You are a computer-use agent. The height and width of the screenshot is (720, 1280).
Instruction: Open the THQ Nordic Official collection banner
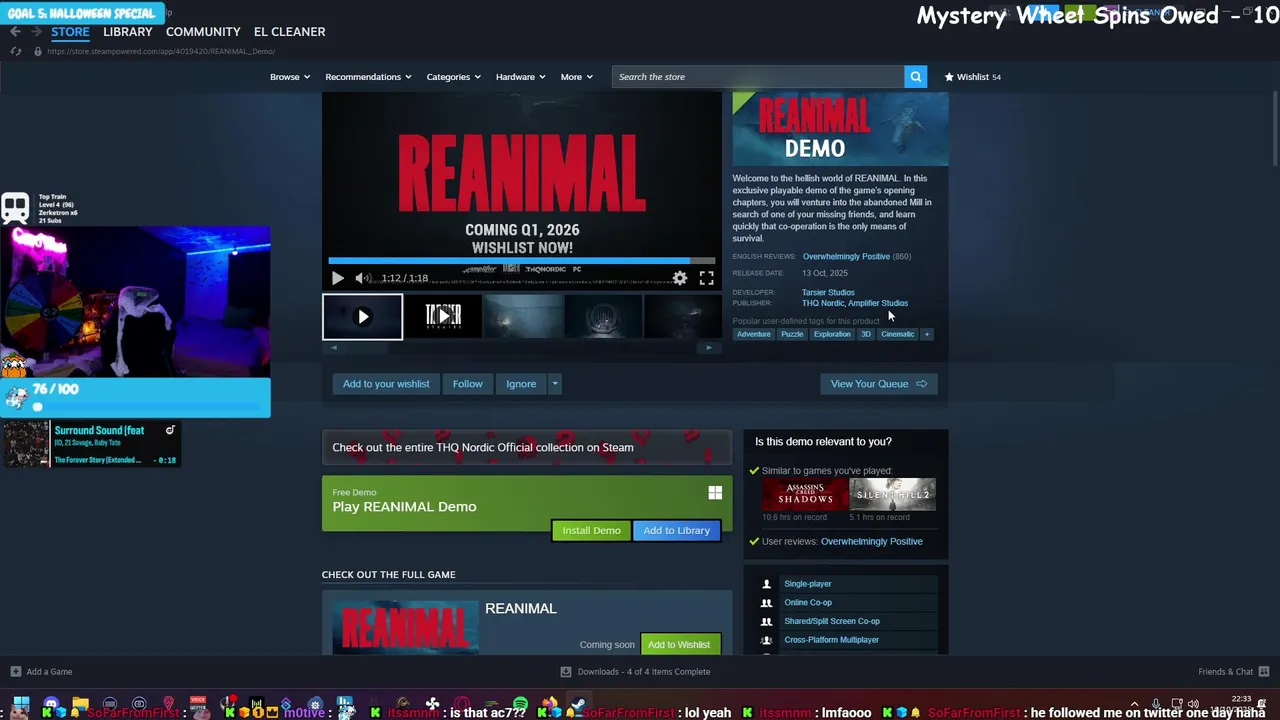tap(527, 448)
